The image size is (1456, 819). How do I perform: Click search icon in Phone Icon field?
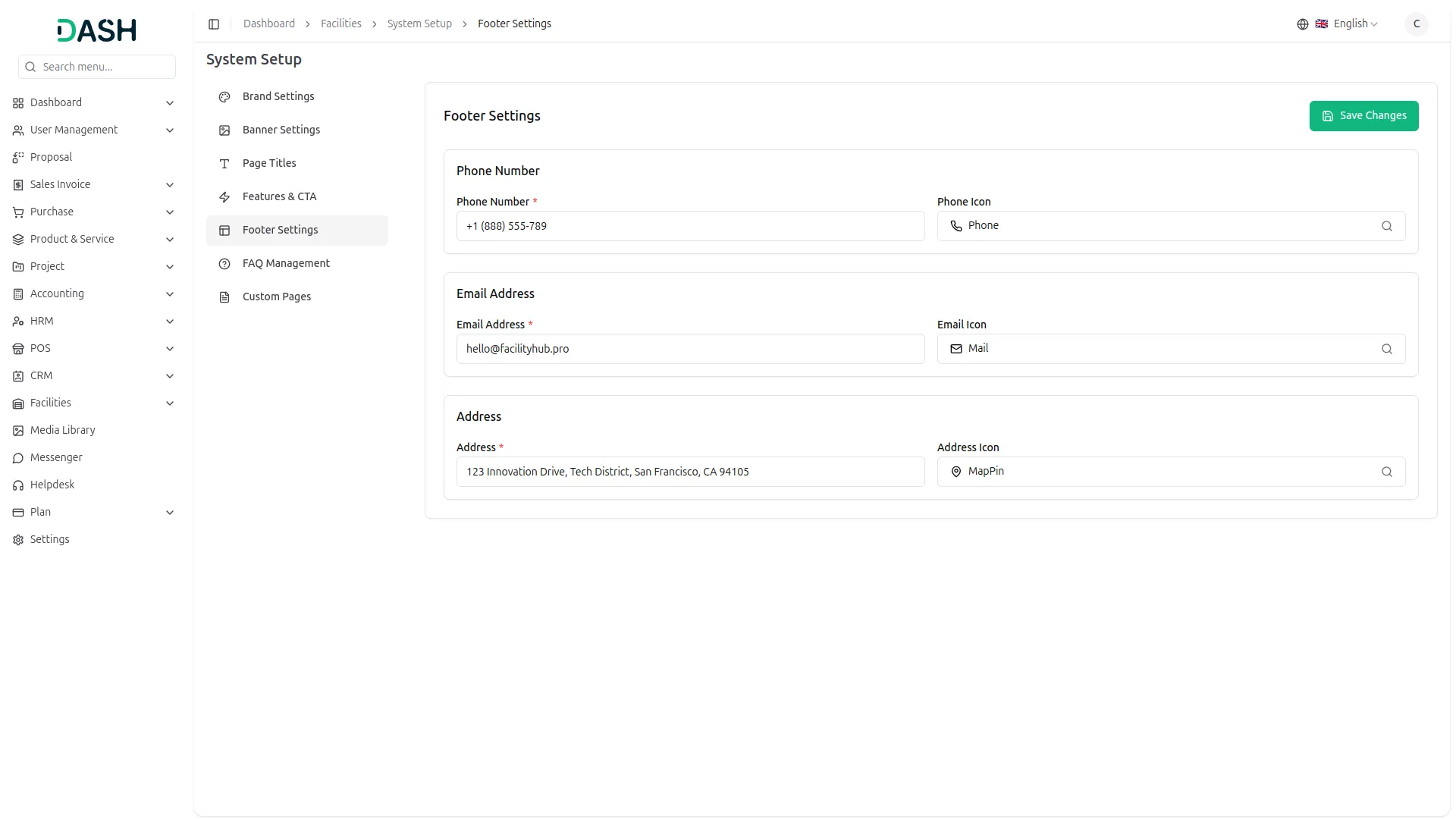point(1386,226)
